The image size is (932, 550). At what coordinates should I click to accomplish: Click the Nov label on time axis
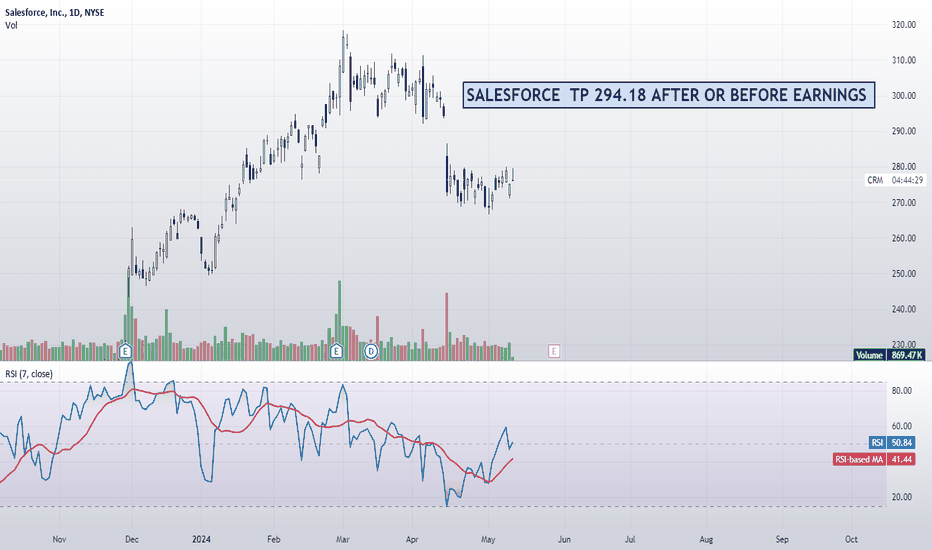(59, 539)
